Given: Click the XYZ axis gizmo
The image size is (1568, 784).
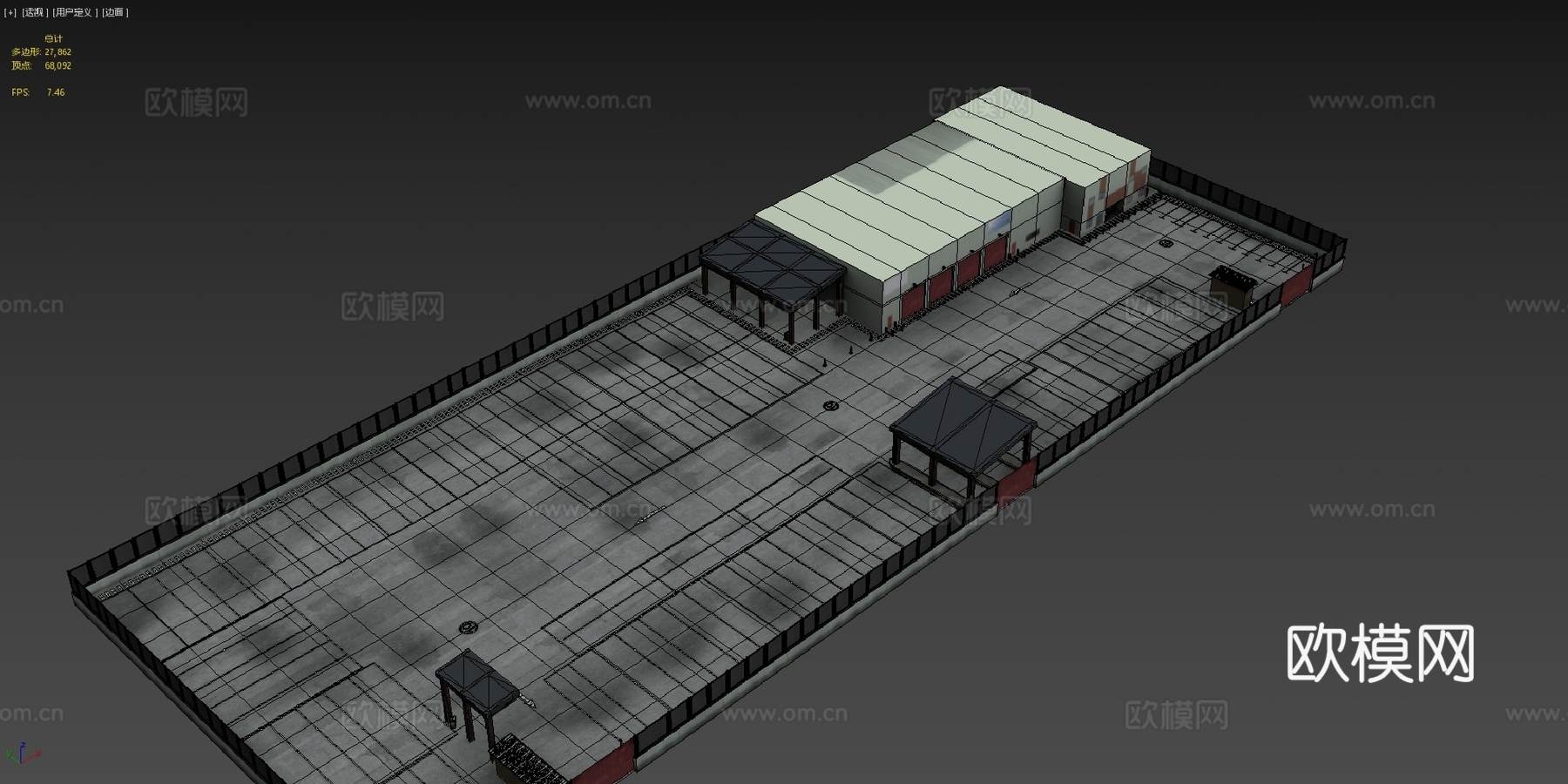Looking at the screenshot, I should [22, 754].
